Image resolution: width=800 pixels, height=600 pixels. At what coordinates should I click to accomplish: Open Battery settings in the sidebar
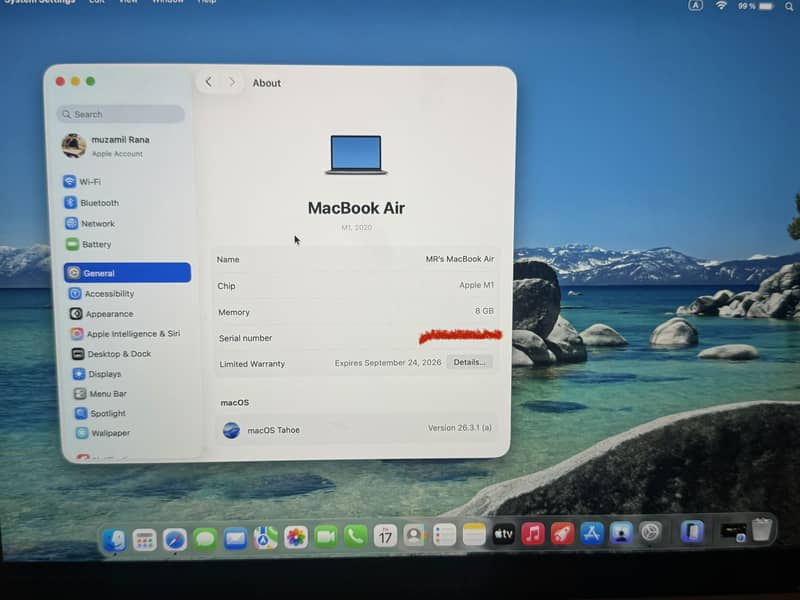(89, 244)
